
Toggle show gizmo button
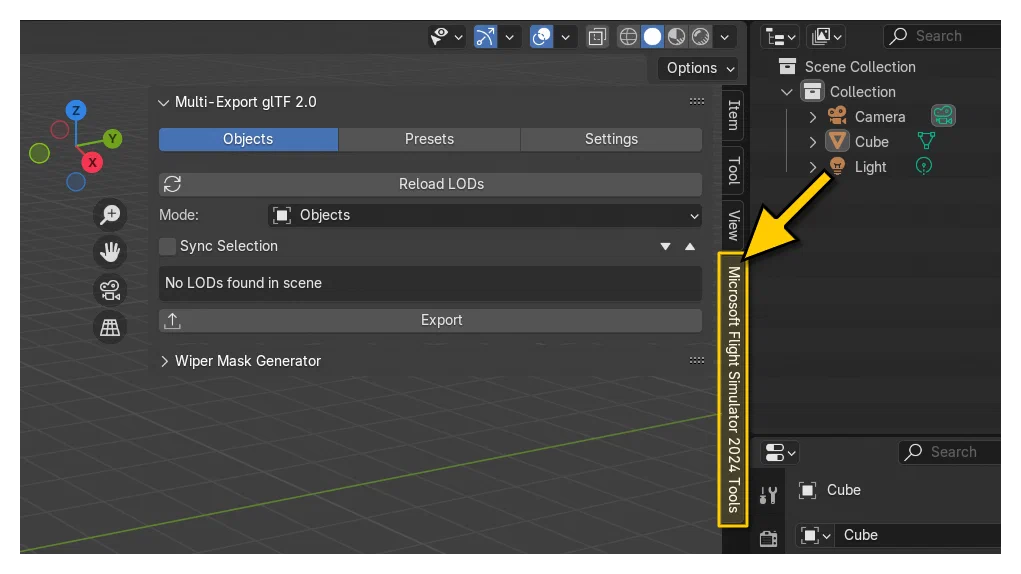[485, 36]
